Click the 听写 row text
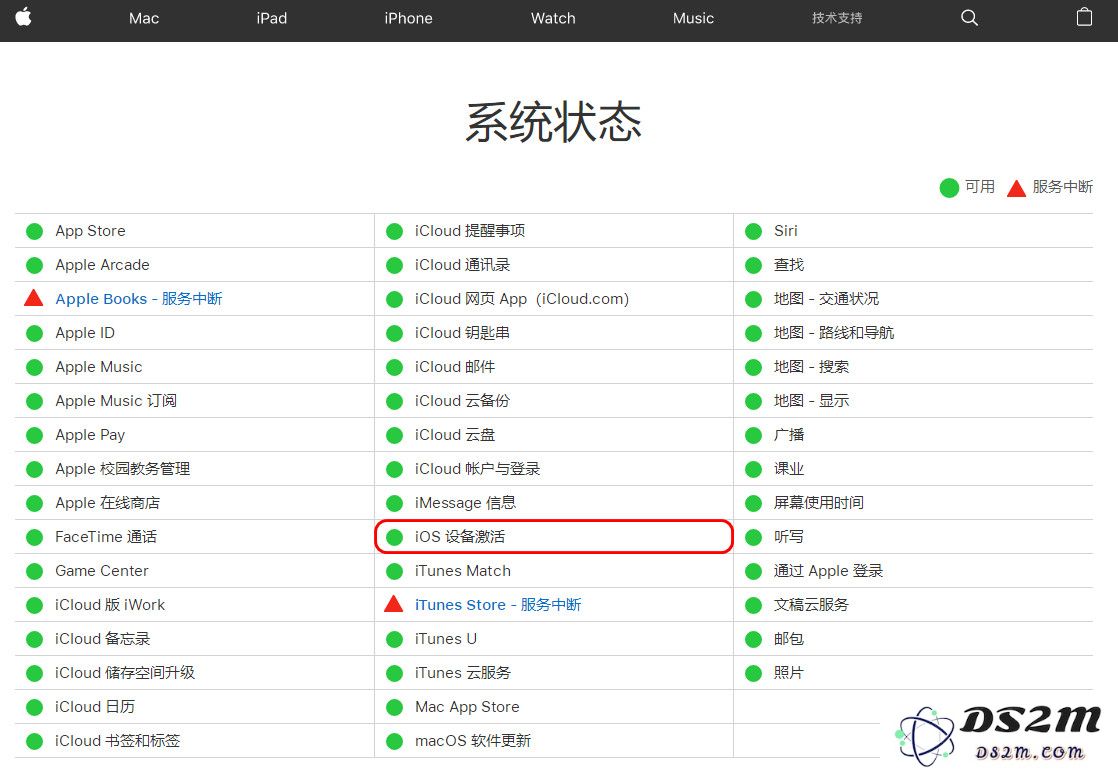Screen dimensions: 1118x770 (789, 536)
